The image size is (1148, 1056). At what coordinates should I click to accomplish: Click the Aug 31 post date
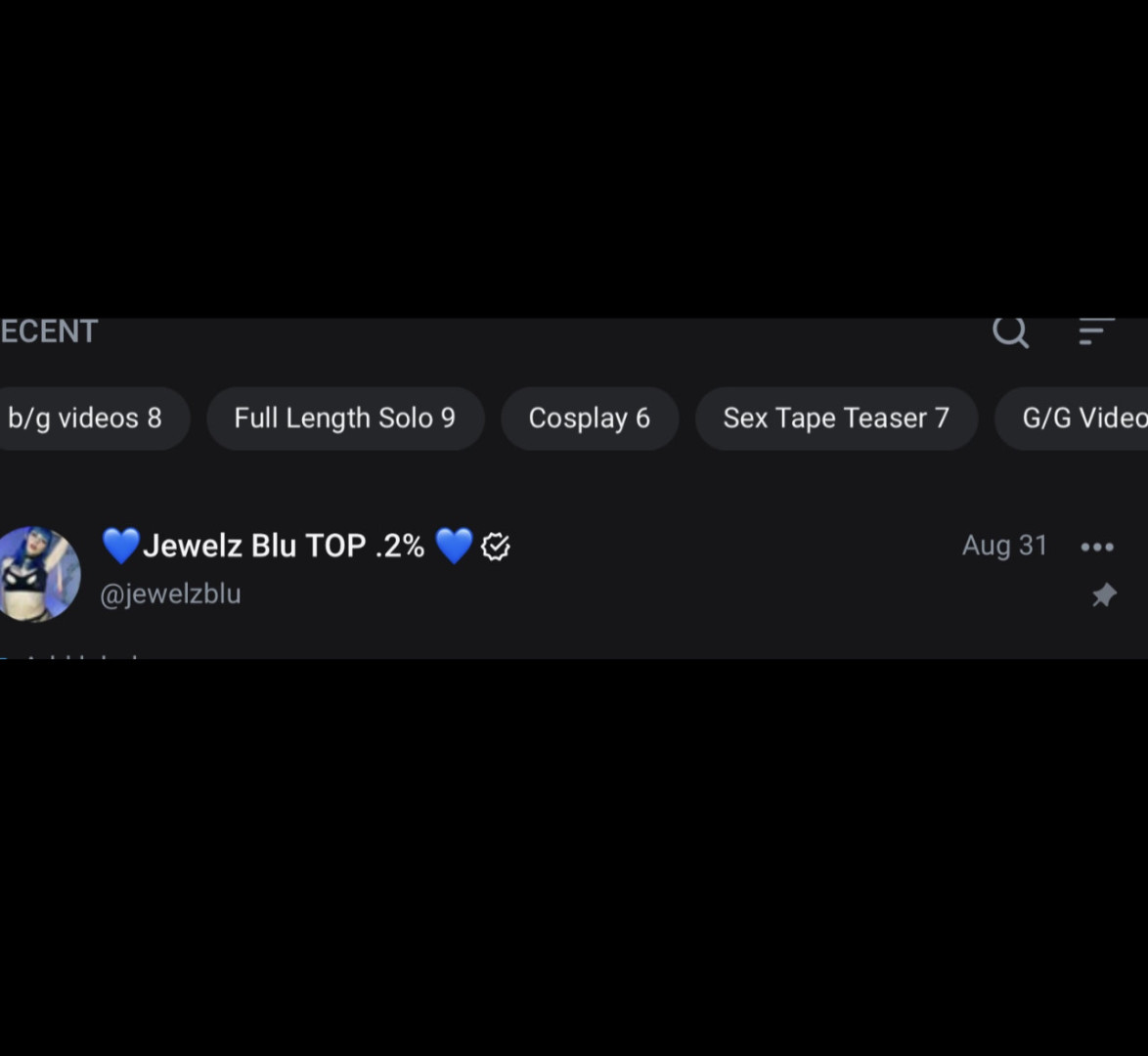click(x=1004, y=546)
